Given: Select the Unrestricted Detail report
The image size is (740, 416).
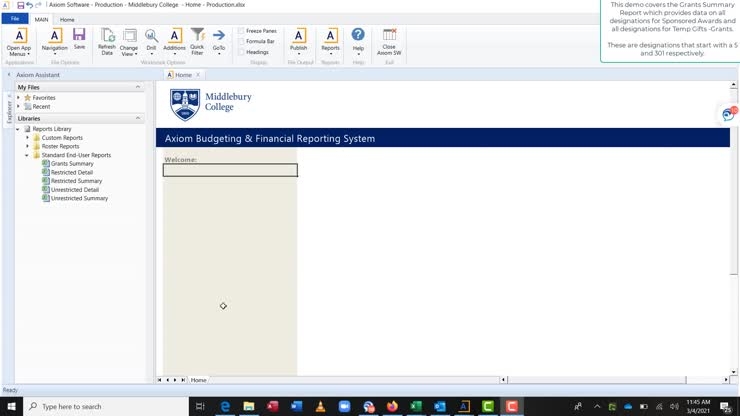Looking at the screenshot, I should (x=75, y=190).
